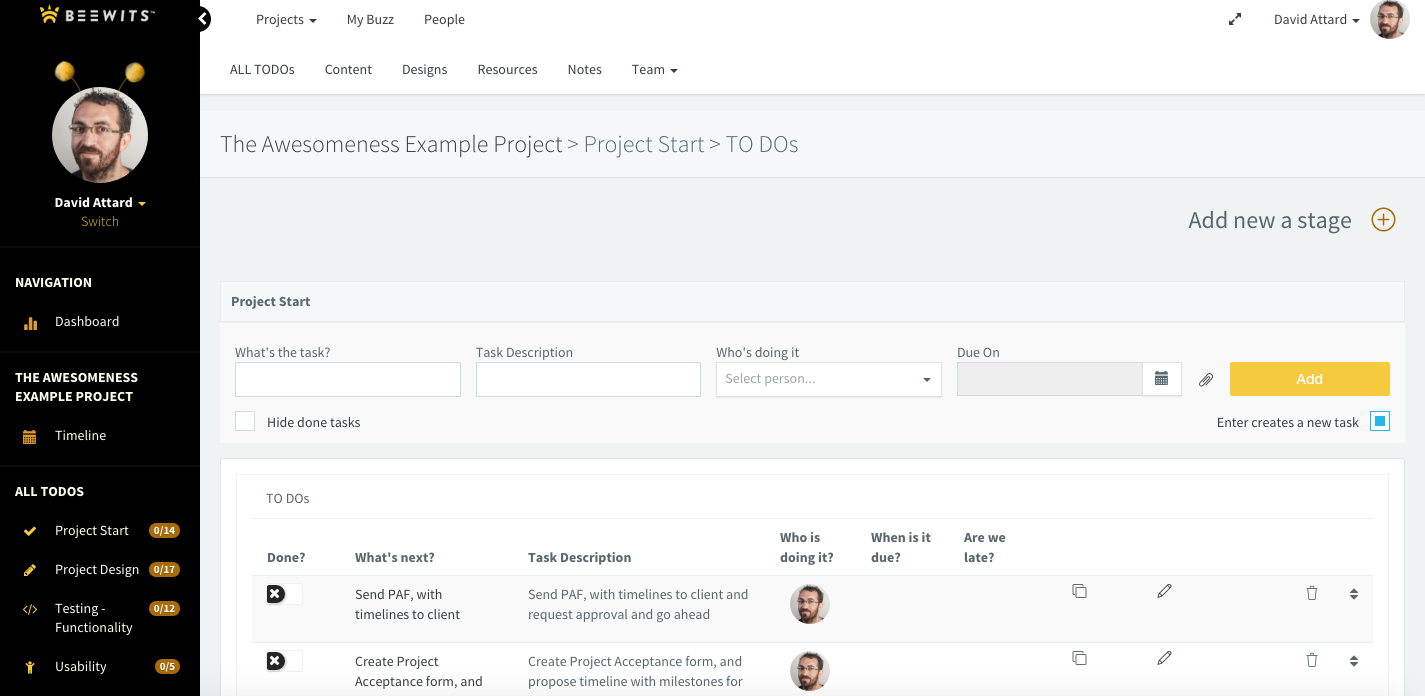Open the David Attard account dropdown in header
This screenshot has height=696, width=1425.
tap(1316, 20)
